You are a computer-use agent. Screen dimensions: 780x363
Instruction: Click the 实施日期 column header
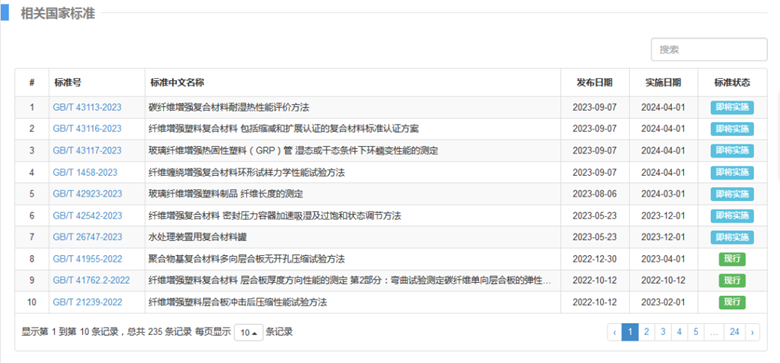663,83
